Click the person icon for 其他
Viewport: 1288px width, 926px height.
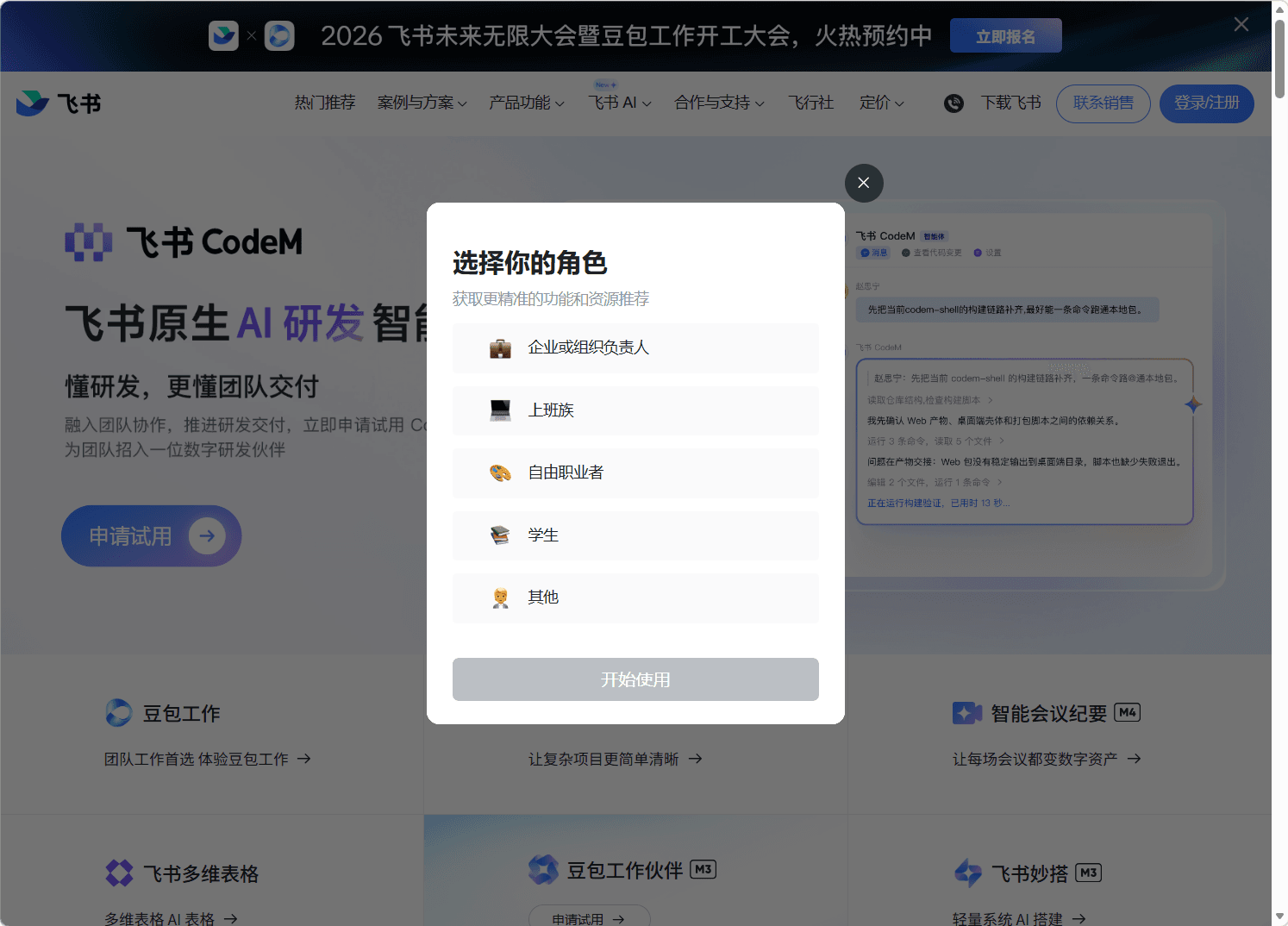coord(501,598)
